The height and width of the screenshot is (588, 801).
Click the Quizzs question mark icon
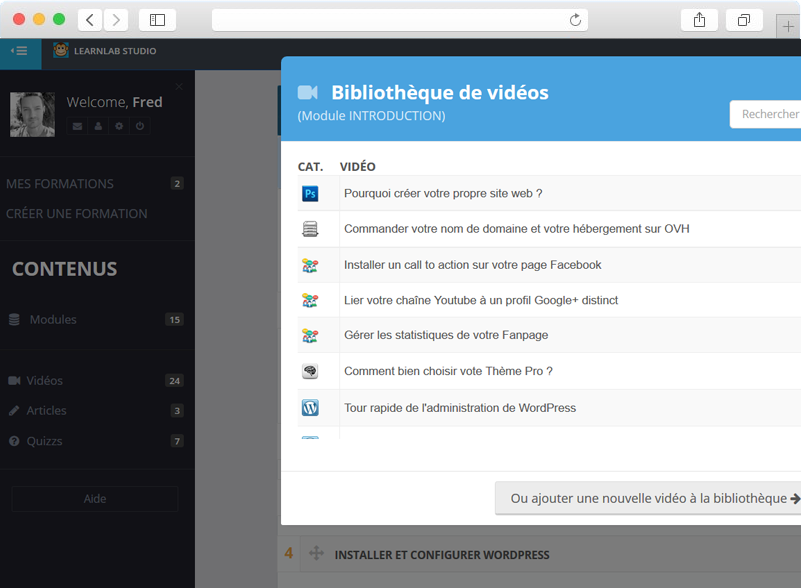(14, 441)
